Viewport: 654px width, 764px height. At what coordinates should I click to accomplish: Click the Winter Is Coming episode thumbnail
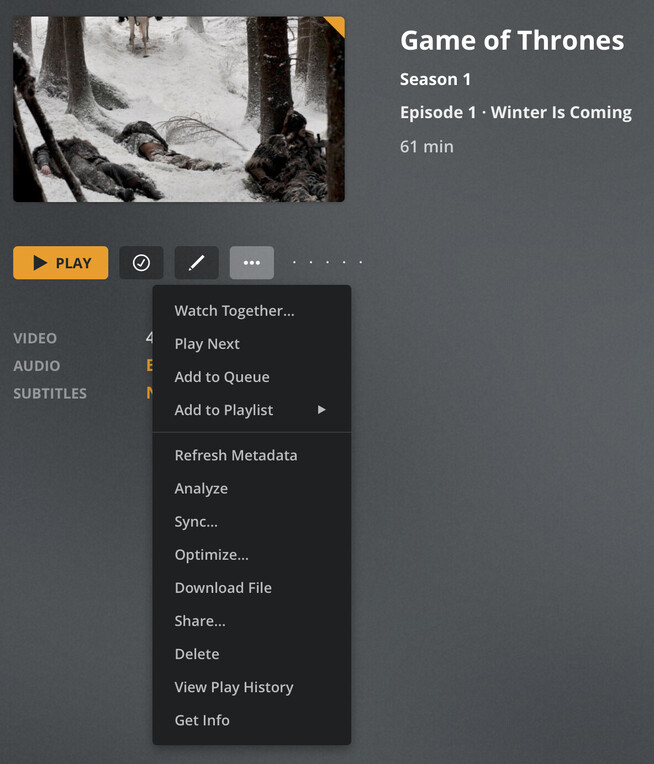tap(179, 109)
